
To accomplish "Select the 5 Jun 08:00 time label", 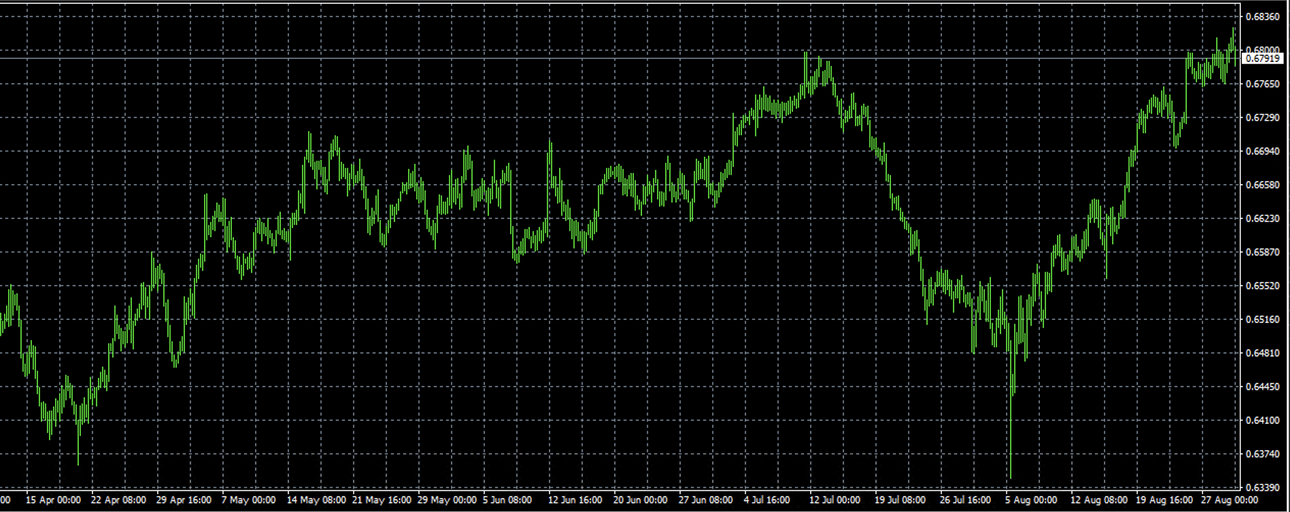I will [508, 500].
